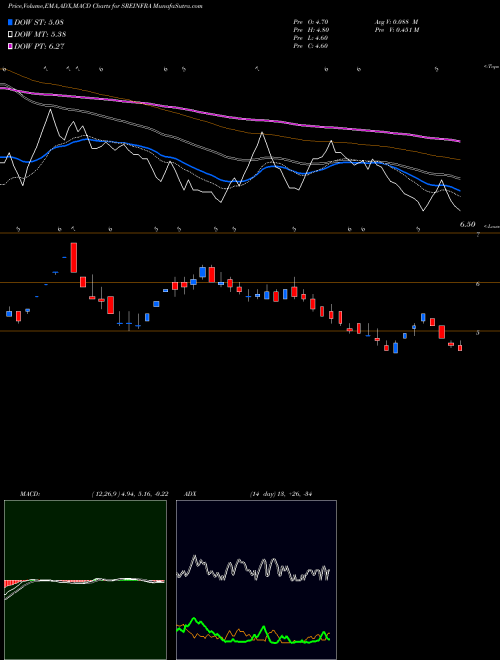Image resolution: width=500 pixels, height=660 pixels.
Task: Click the 'ADX' panel heading
Action: 191,494
